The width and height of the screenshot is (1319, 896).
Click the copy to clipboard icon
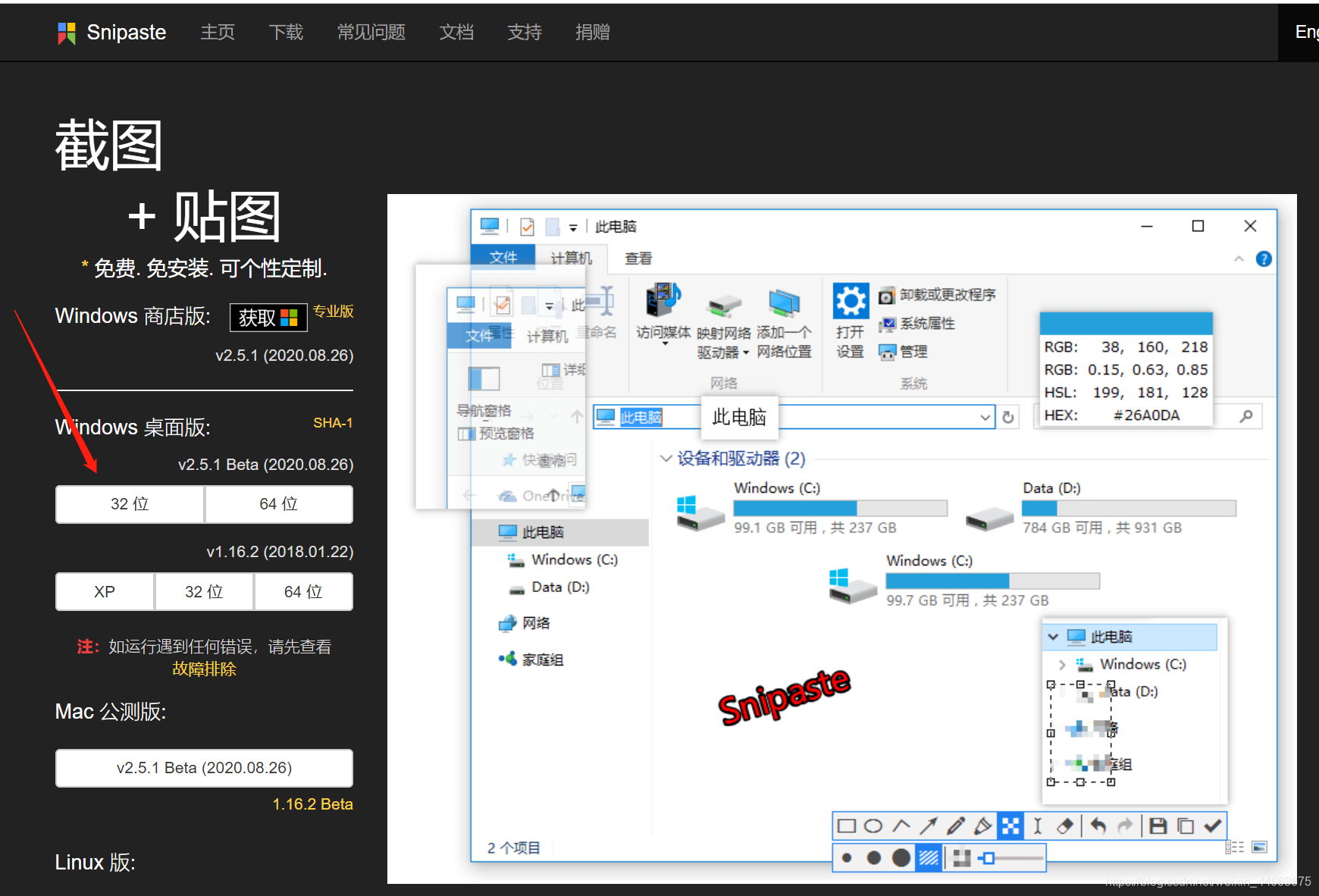[1186, 826]
